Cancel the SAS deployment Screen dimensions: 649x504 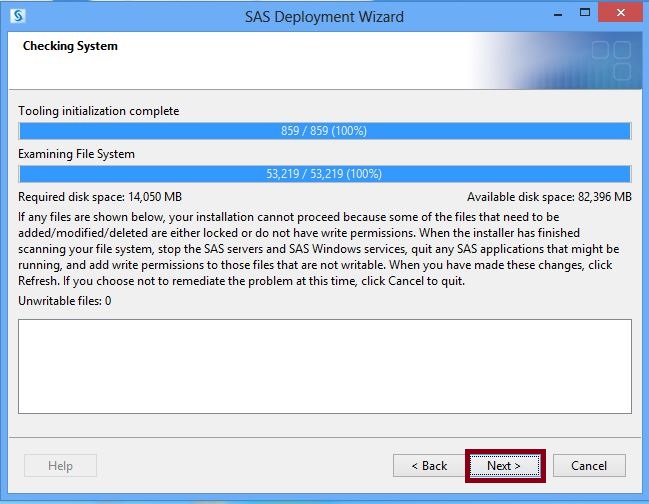[589, 466]
